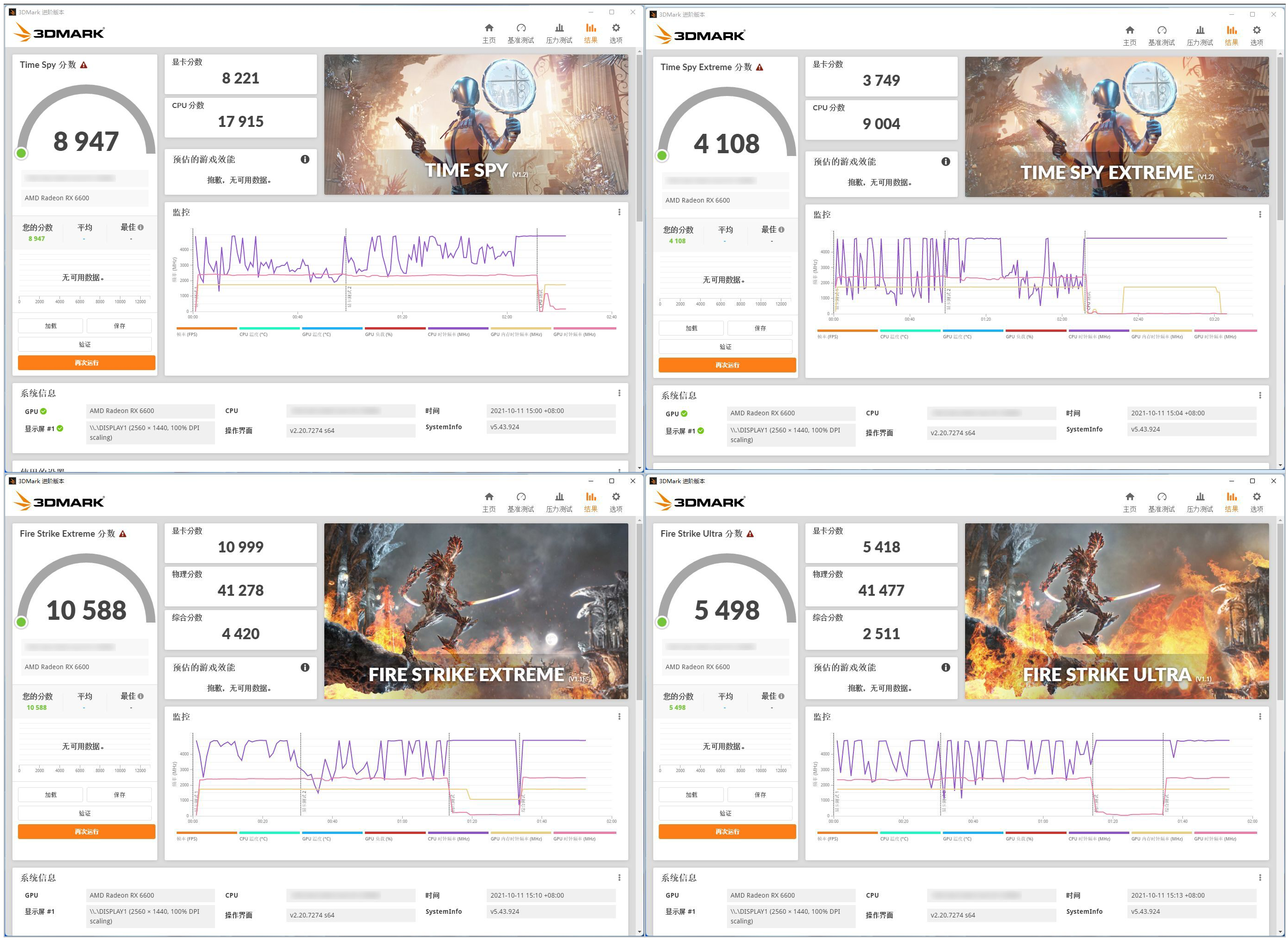Open Benchmarks icon in Time Spy window

click(x=520, y=33)
